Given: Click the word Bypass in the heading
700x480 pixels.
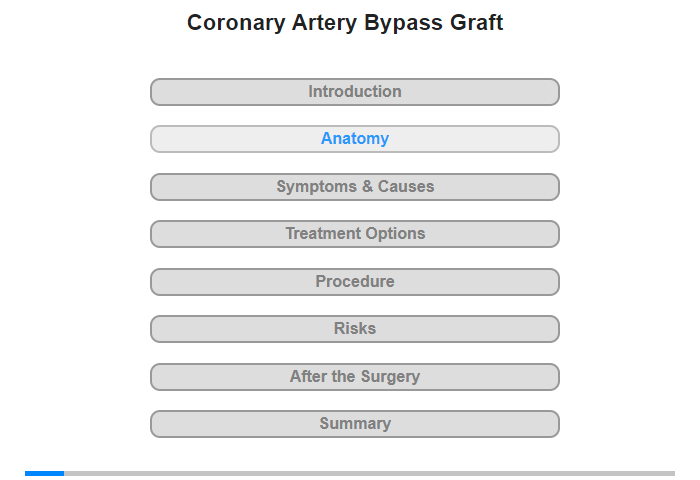Looking at the screenshot, I should point(391,23).
